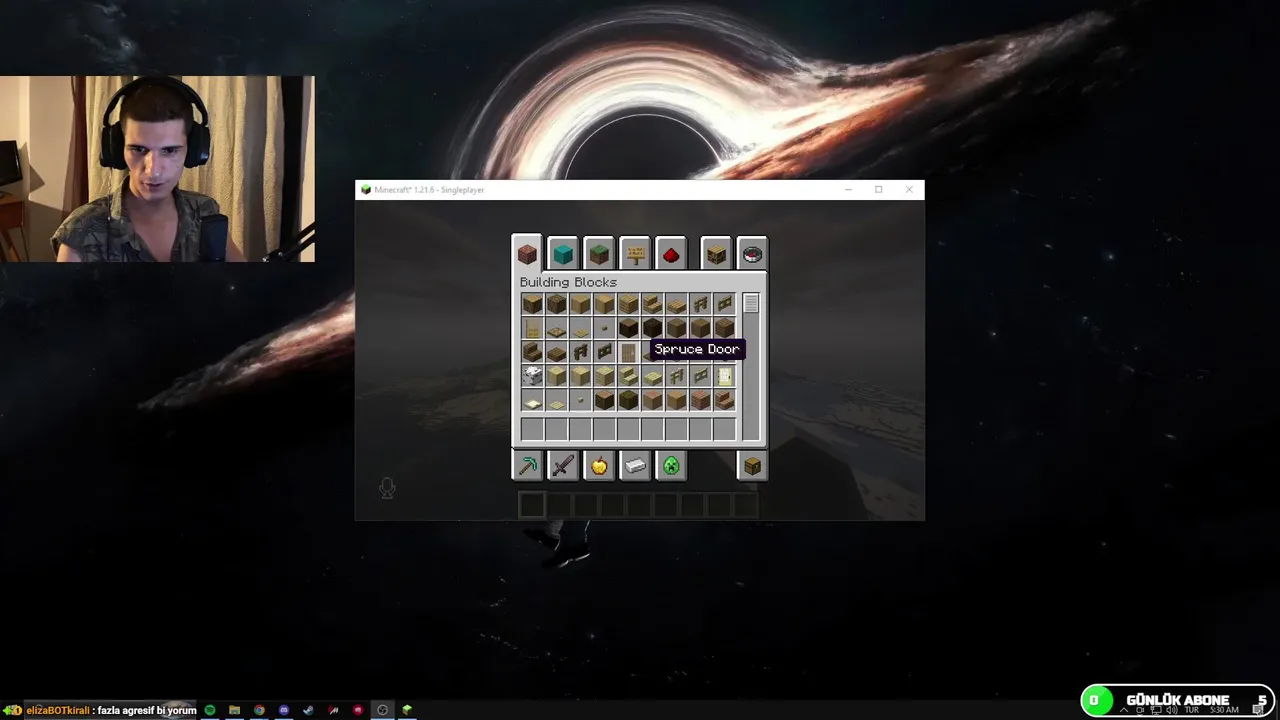Select the Oak Stairs item
The image size is (1280, 720).
652,304
